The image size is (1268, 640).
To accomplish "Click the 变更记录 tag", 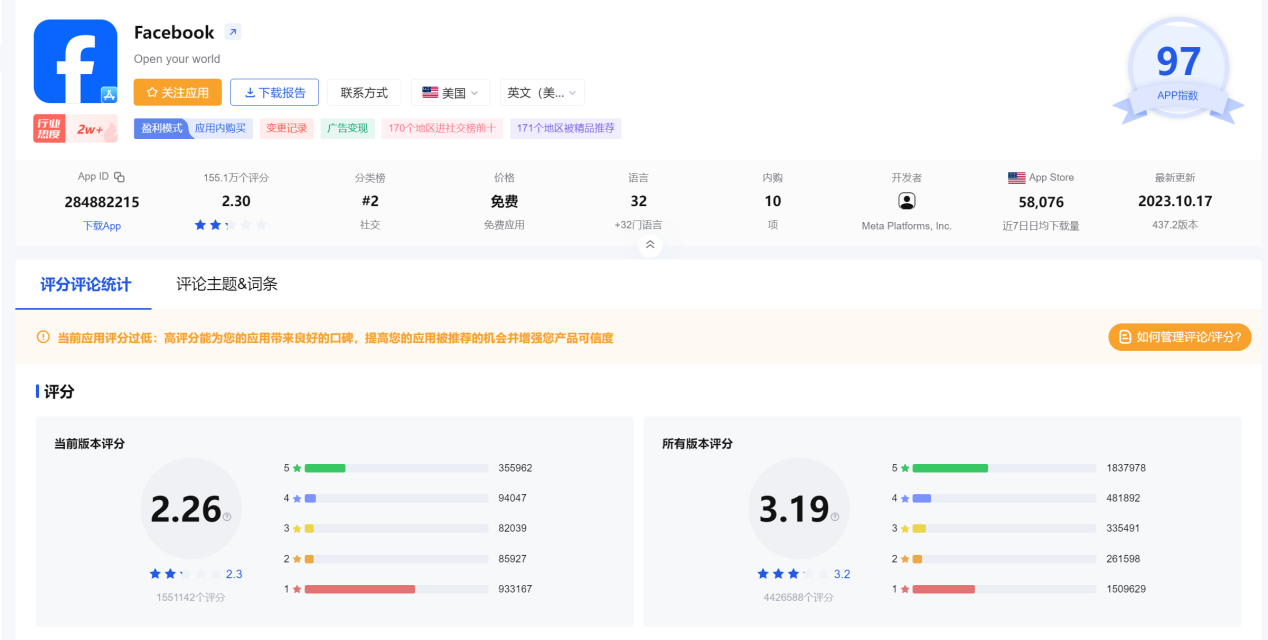I will [x=286, y=128].
